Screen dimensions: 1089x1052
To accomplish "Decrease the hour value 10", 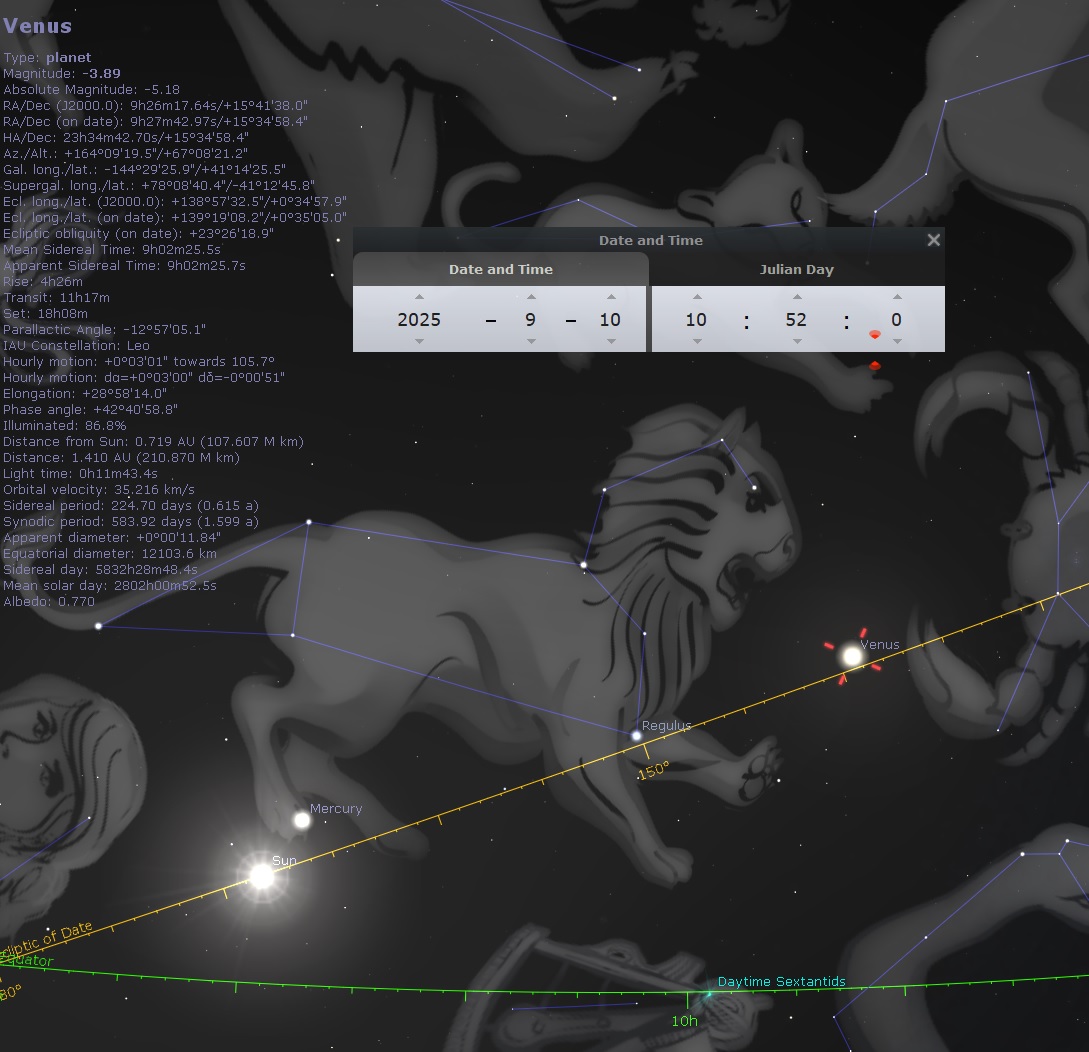I will point(697,341).
